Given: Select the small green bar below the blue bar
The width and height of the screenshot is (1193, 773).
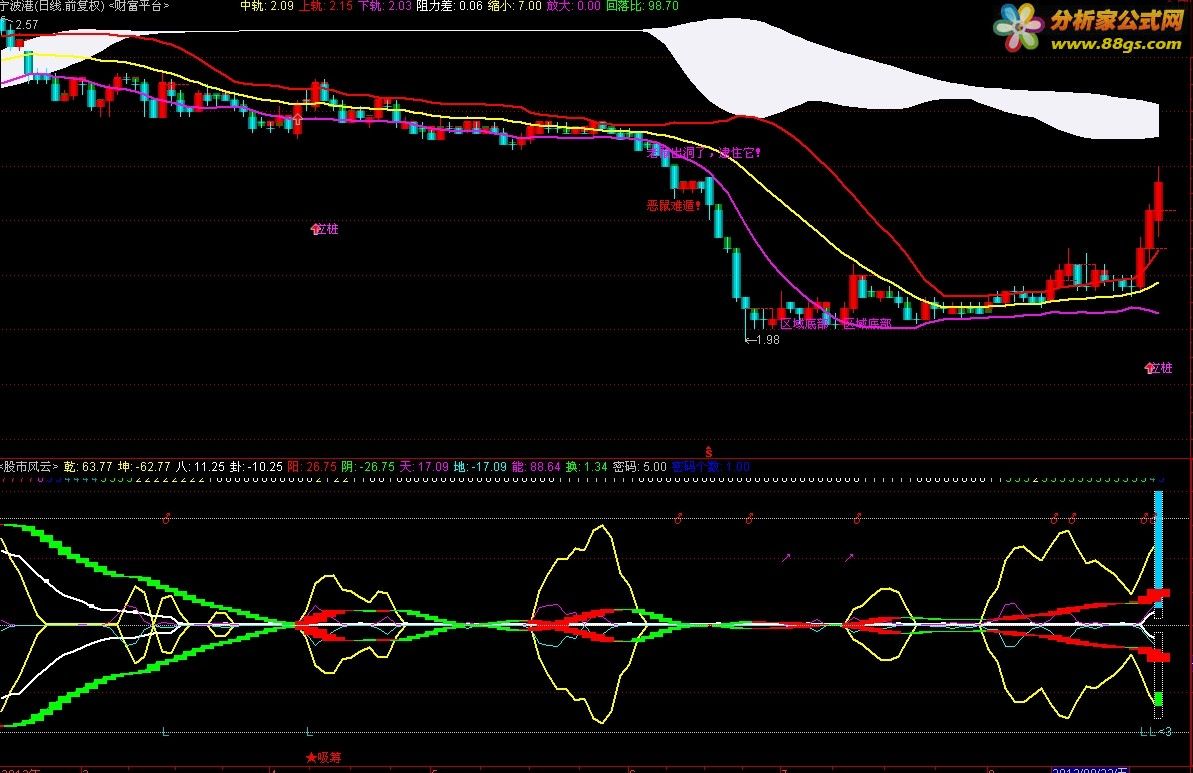Looking at the screenshot, I should [x=1159, y=700].
